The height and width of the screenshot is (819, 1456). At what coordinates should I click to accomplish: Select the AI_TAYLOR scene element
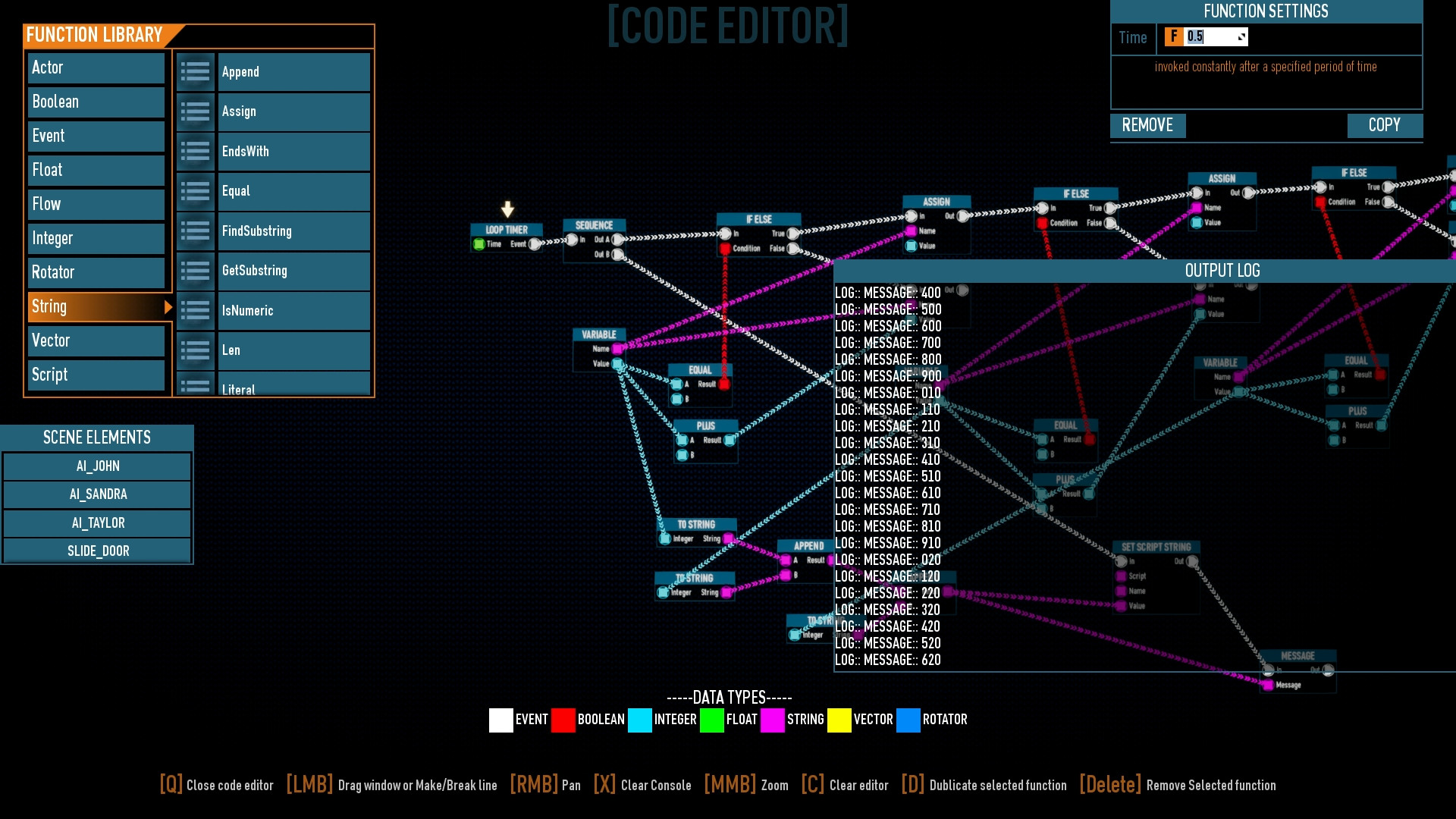(x=97, y=522)
